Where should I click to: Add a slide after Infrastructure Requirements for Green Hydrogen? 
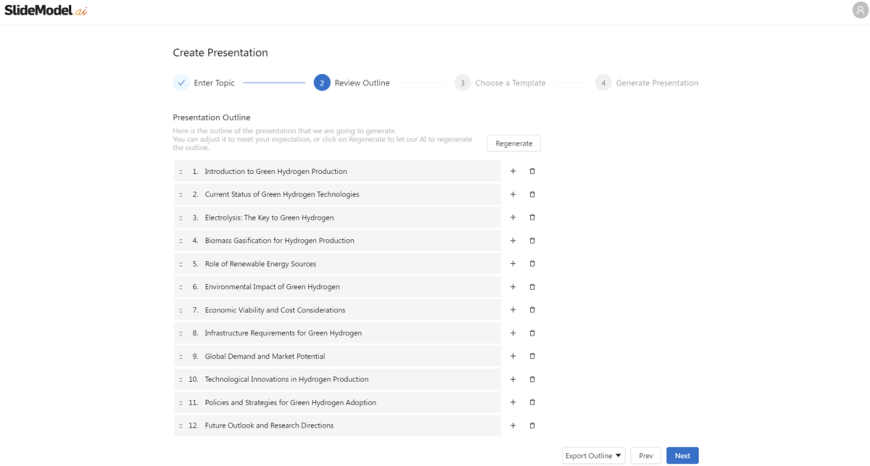click(513, 333)
